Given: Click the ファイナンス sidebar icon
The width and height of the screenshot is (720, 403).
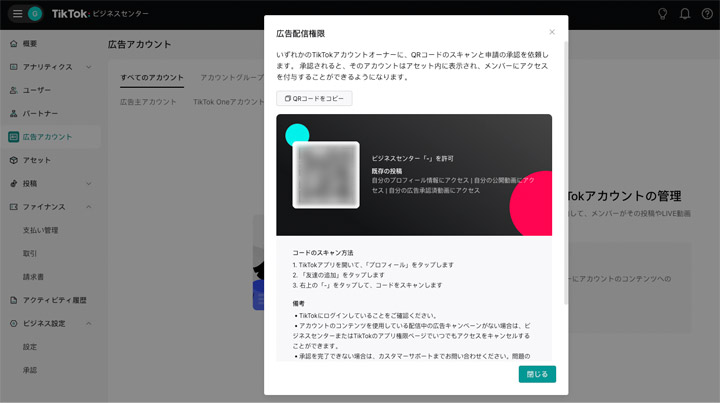Looking at the screenshot, I should click(x=14, y=207).
